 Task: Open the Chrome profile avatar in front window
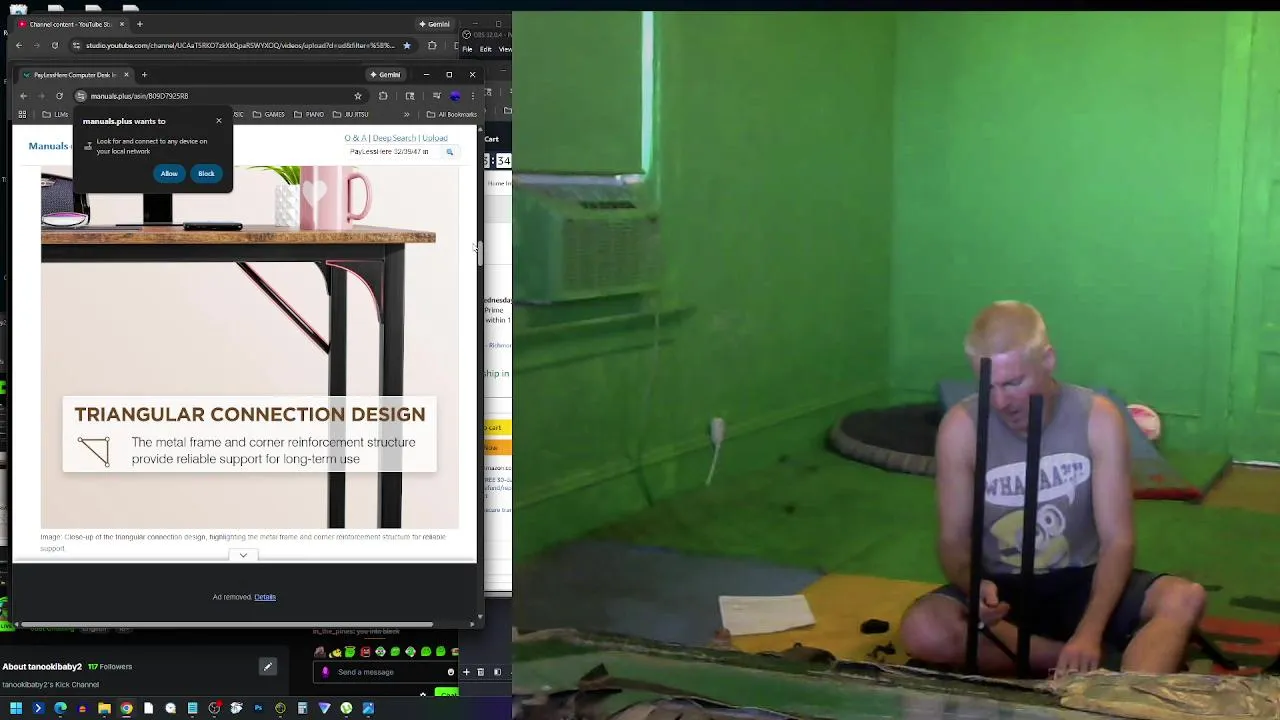coord(455,96)
